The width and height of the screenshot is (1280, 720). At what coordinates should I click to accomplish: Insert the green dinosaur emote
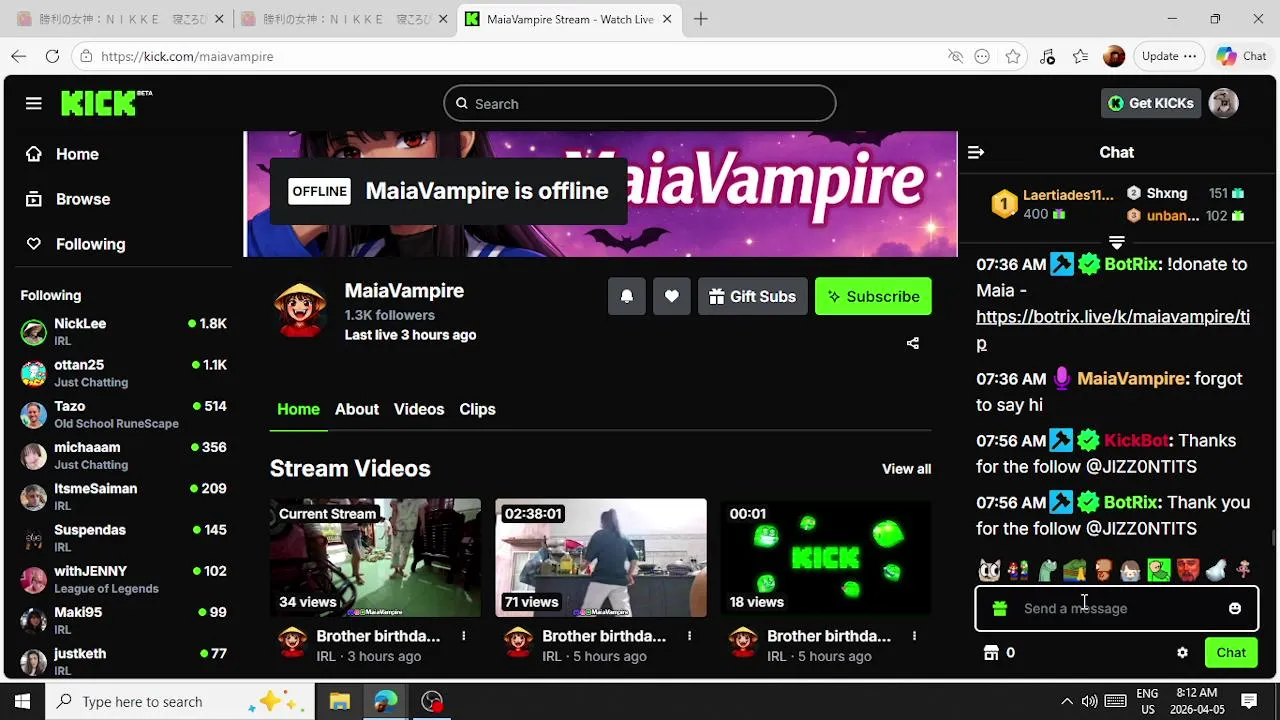pos(1046,571)
